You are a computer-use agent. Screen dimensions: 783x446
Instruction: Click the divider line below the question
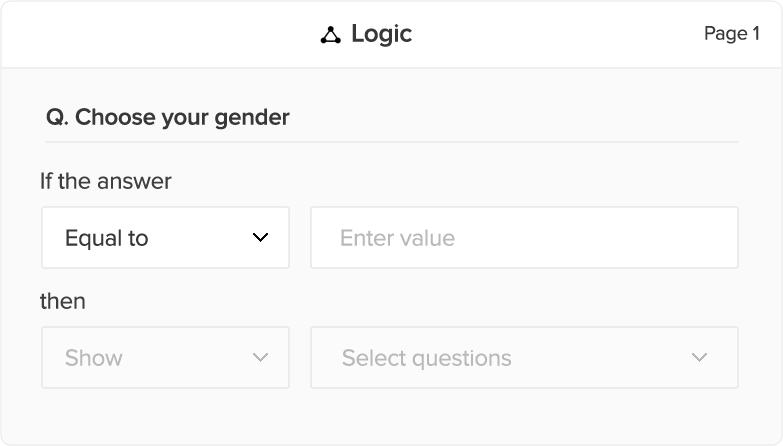392,142
